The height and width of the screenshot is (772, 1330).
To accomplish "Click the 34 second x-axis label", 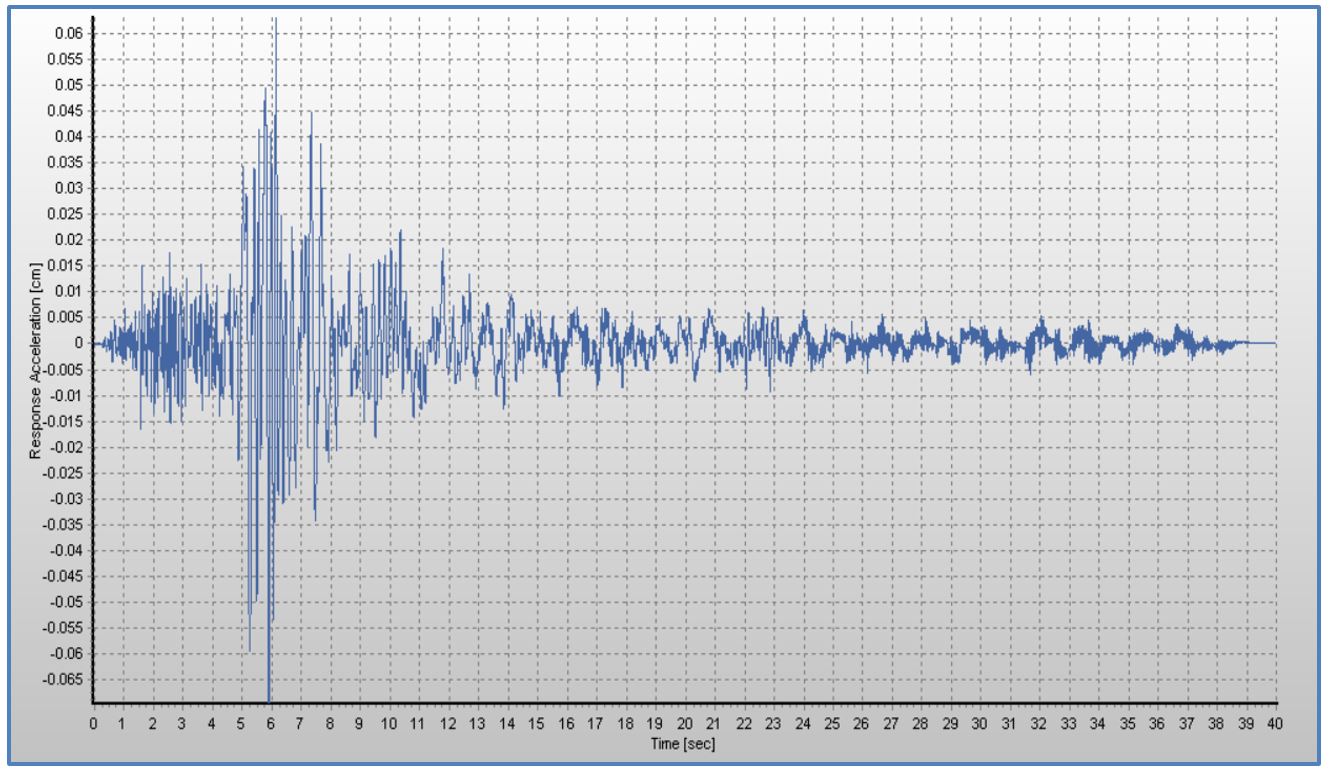I will pyautogui.click(x=1098, y=723).
